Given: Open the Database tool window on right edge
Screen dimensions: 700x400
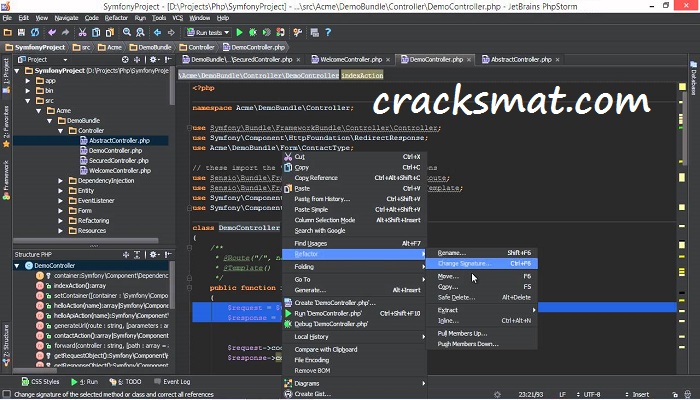Looking at the screenshot, I should (x=693, y=78).
